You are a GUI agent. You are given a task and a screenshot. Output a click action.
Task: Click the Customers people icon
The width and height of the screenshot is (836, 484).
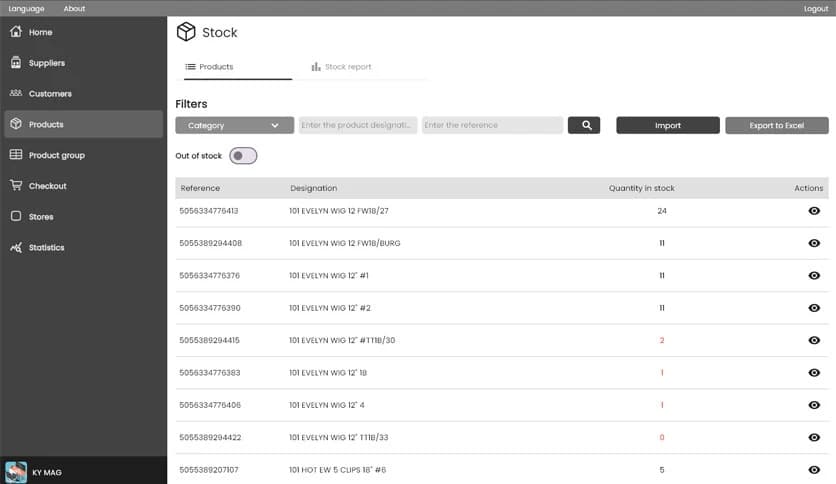(16, 94)
